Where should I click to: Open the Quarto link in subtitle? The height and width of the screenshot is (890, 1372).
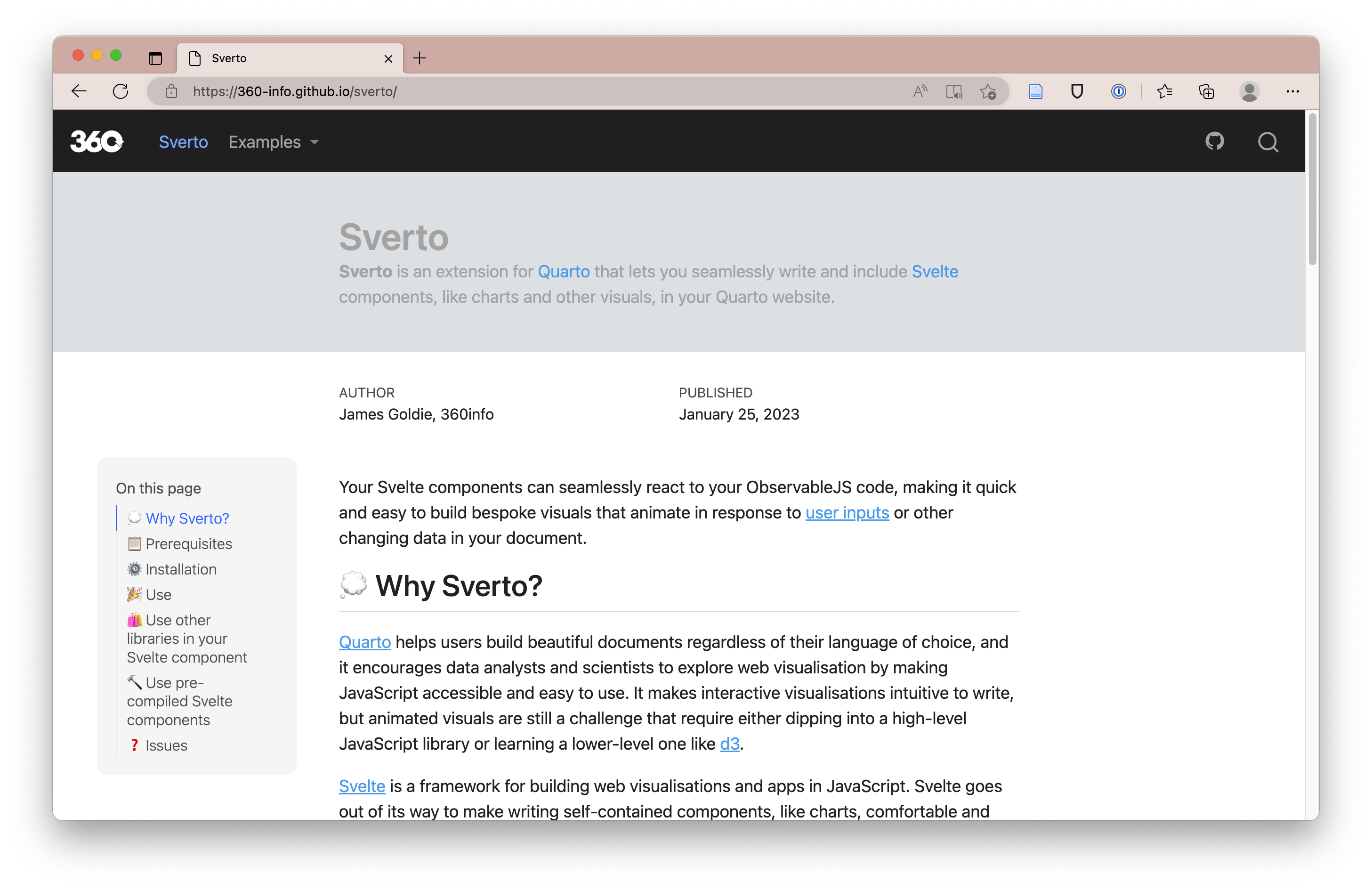point(563,271)
